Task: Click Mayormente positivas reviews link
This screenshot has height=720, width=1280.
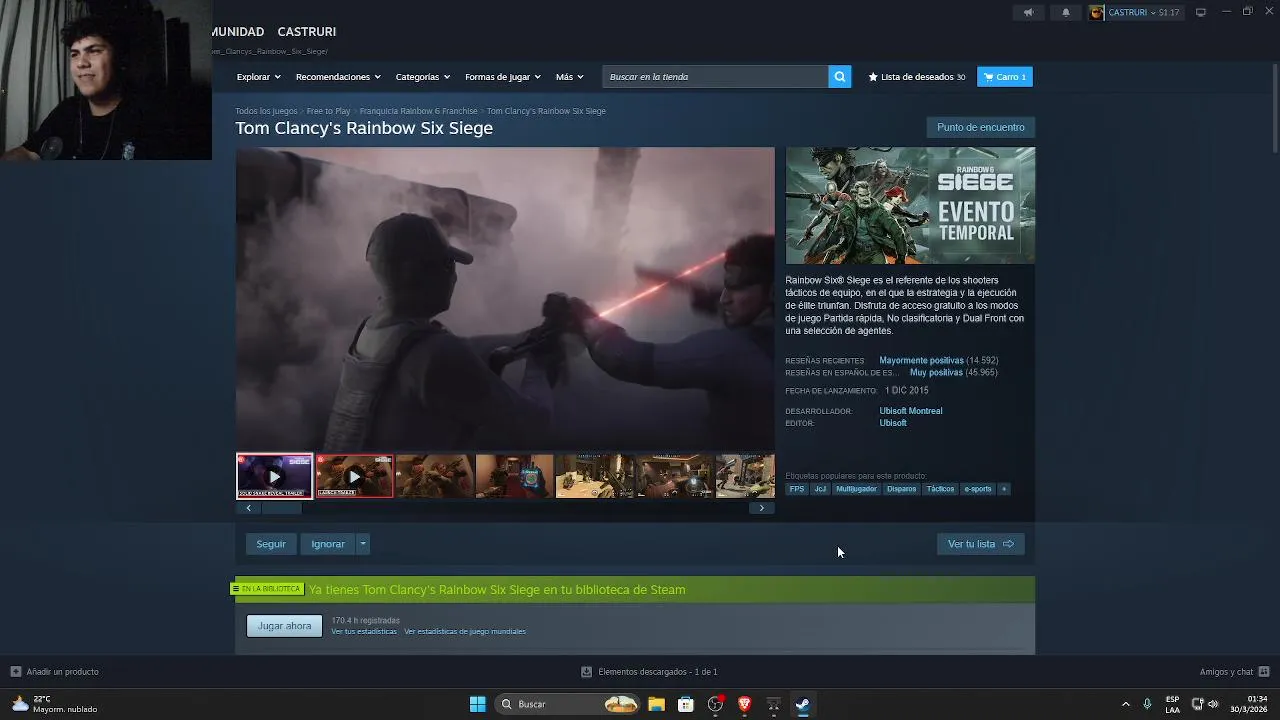Action: tap(921, 360)
